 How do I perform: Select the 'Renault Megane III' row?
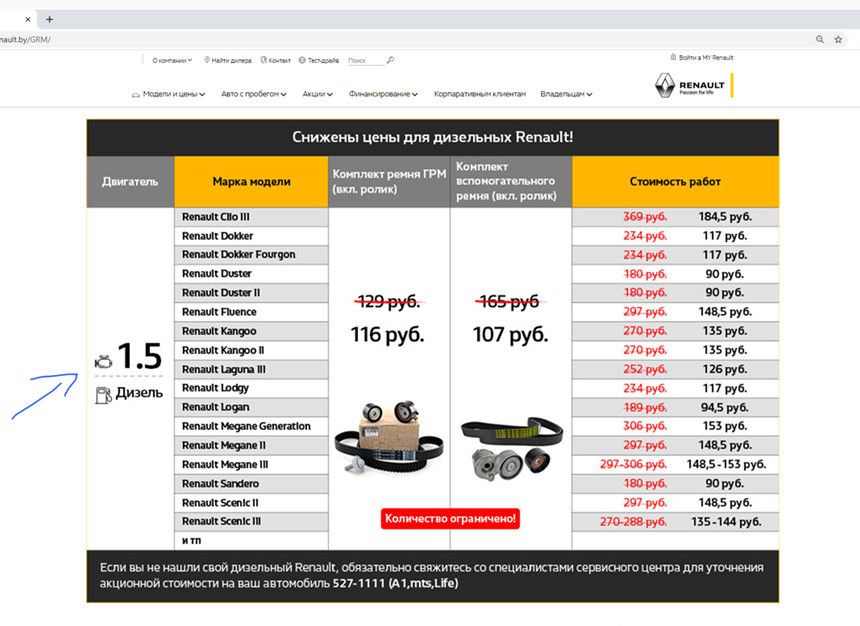pos(251,465)
